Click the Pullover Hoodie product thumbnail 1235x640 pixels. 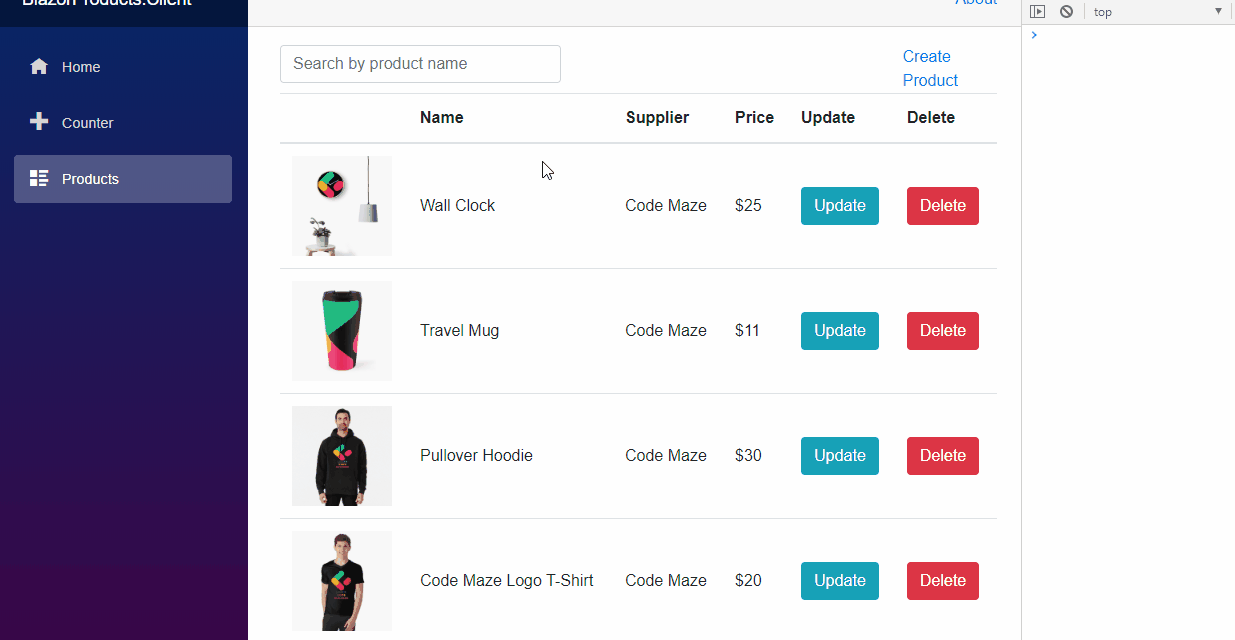[x=342, y=456]
